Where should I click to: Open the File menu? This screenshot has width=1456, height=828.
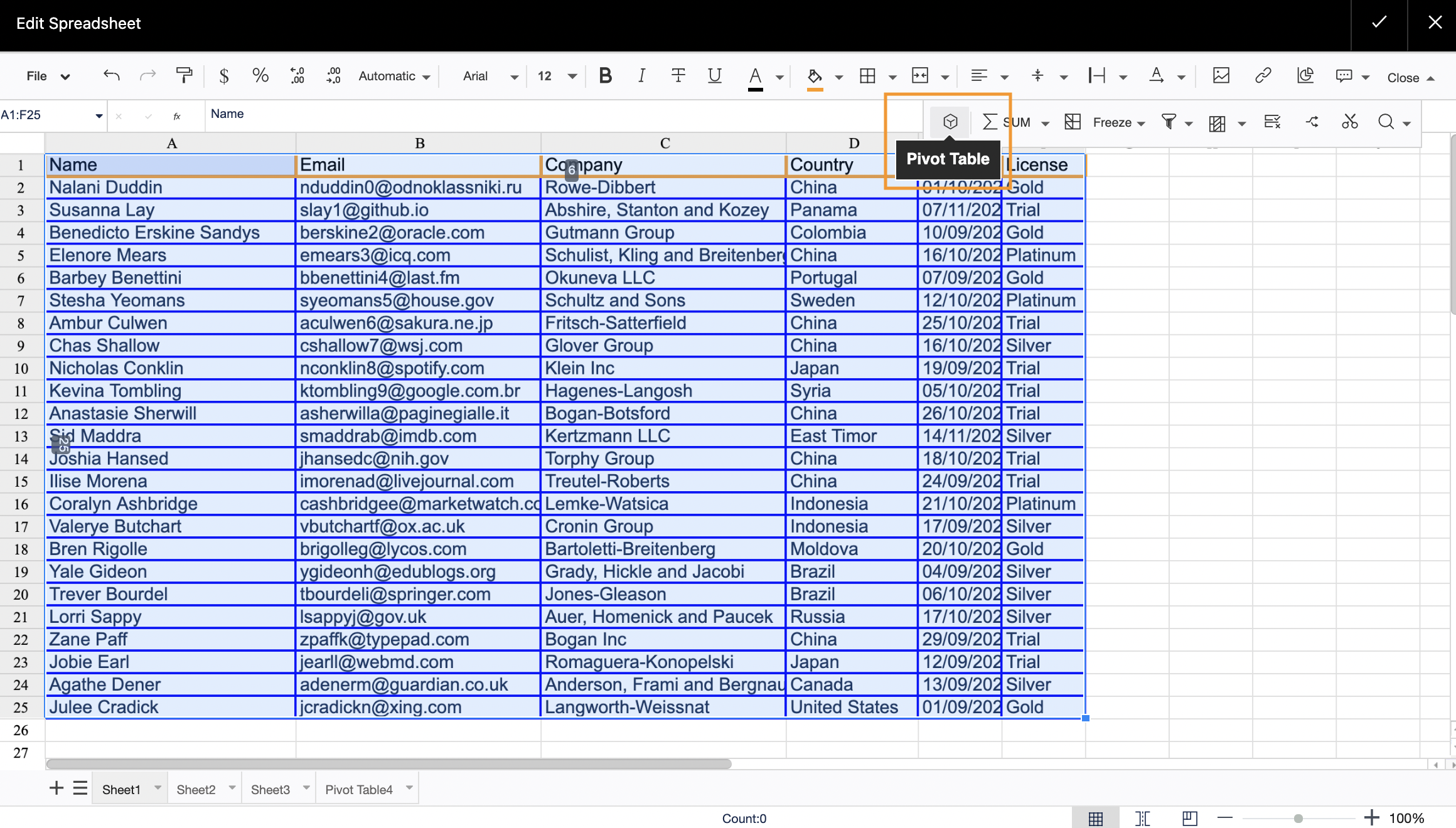click(x=46, y=75)
